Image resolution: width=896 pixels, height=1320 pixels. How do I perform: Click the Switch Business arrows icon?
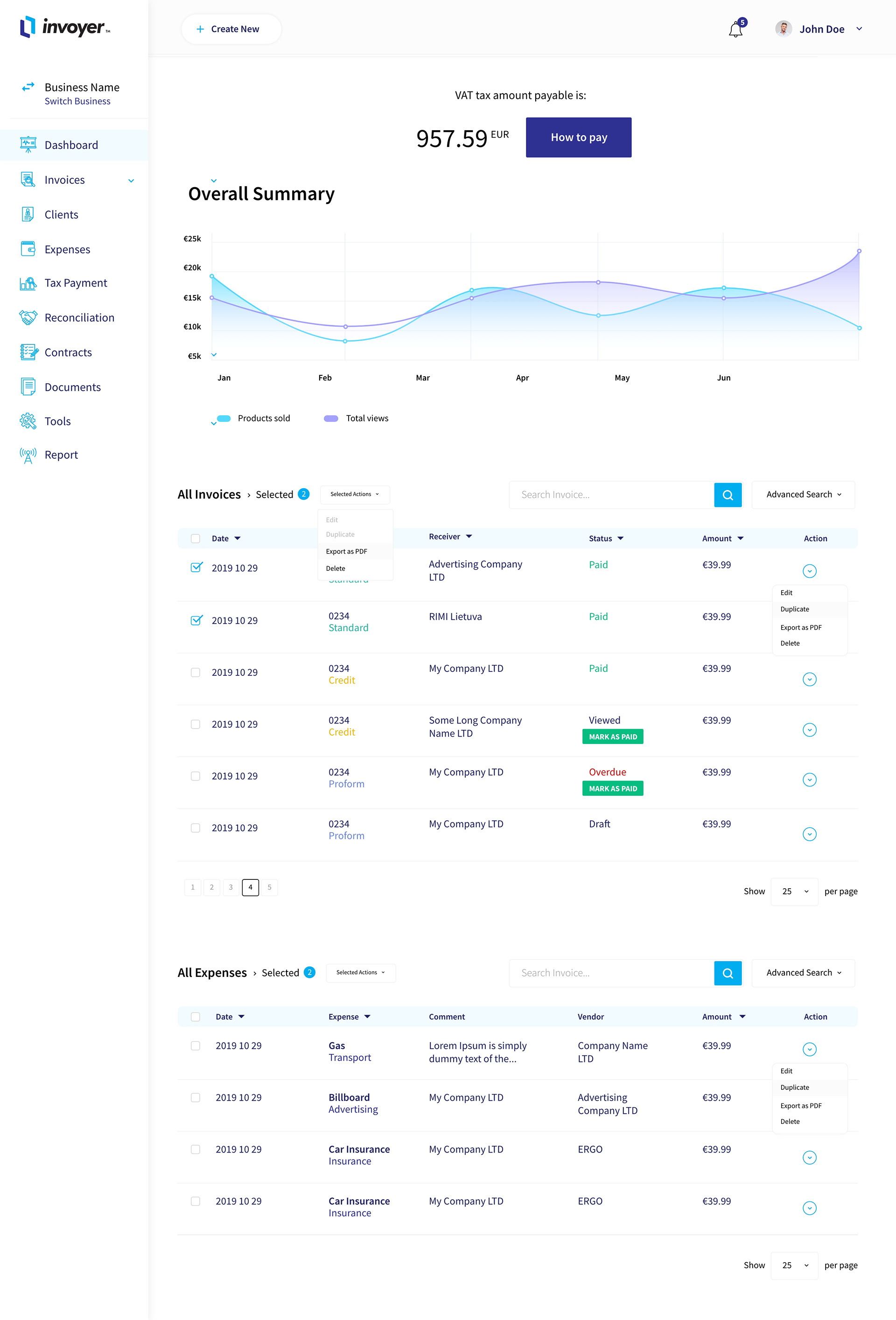[x=28, y=87]
